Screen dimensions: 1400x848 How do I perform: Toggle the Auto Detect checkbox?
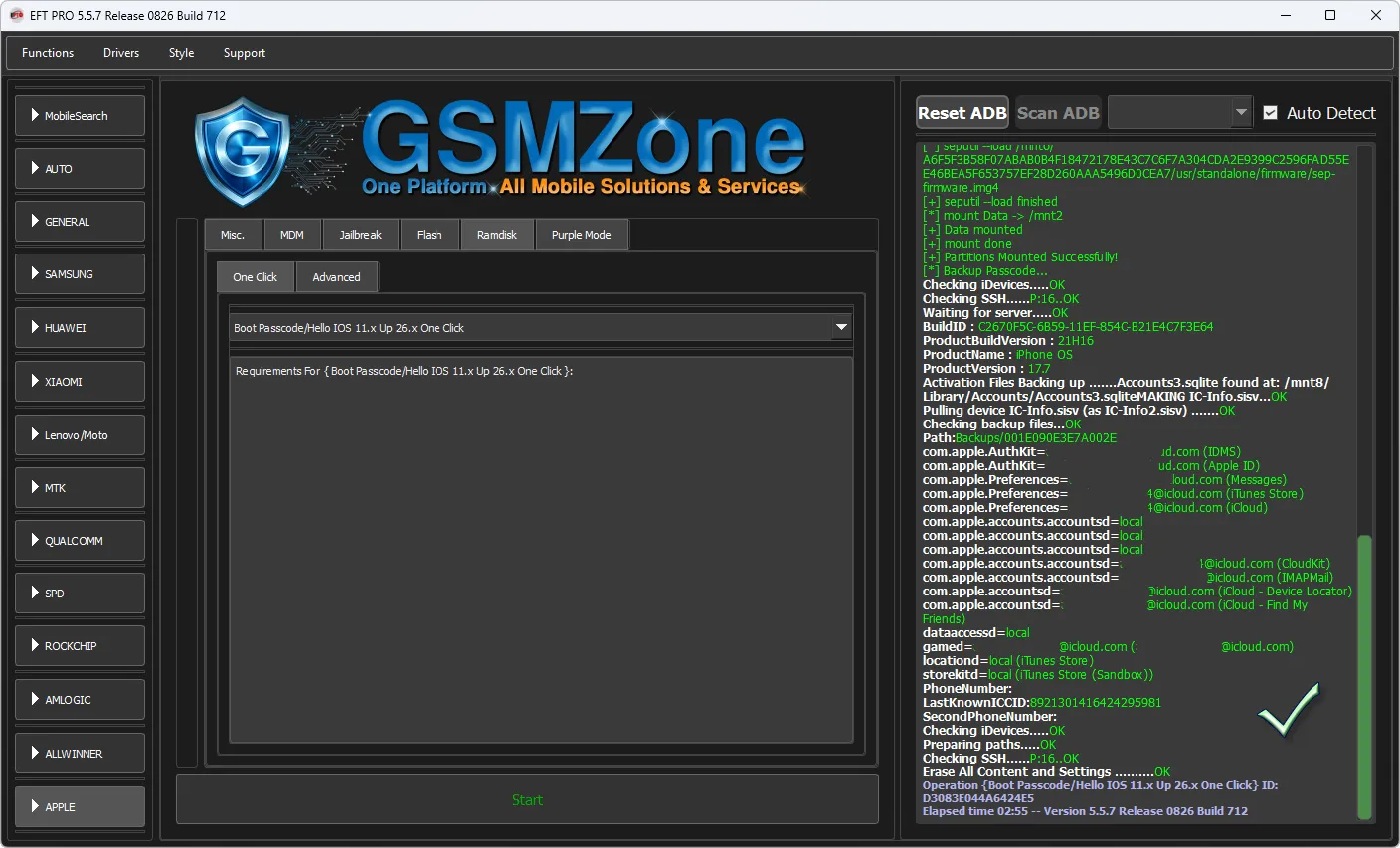point(1270,113)
